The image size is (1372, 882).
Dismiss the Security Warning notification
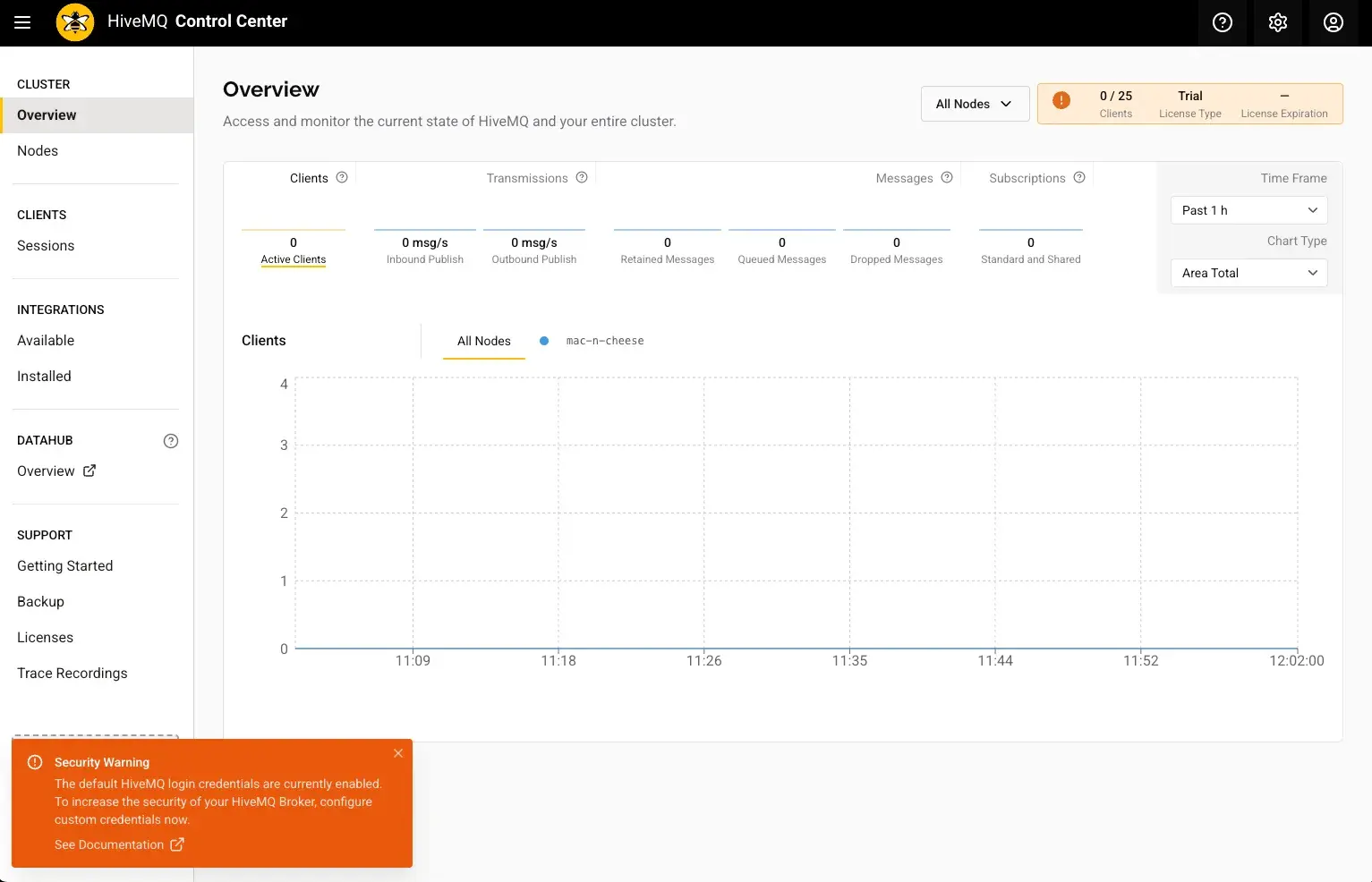click(398, 753)
